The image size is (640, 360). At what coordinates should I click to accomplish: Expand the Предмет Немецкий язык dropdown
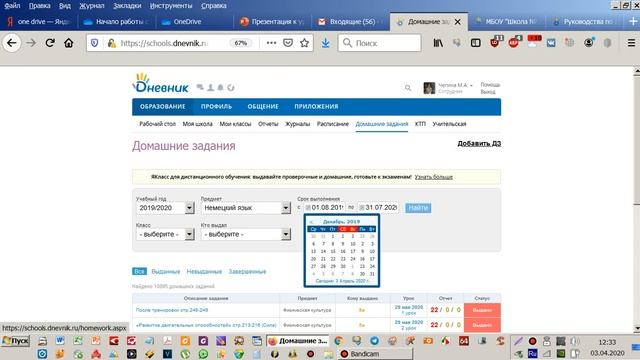(x=286, y=208)
